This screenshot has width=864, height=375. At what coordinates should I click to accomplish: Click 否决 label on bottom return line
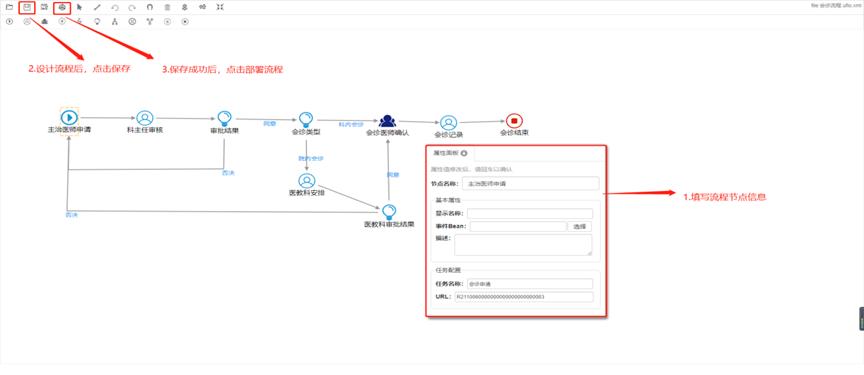72,215
